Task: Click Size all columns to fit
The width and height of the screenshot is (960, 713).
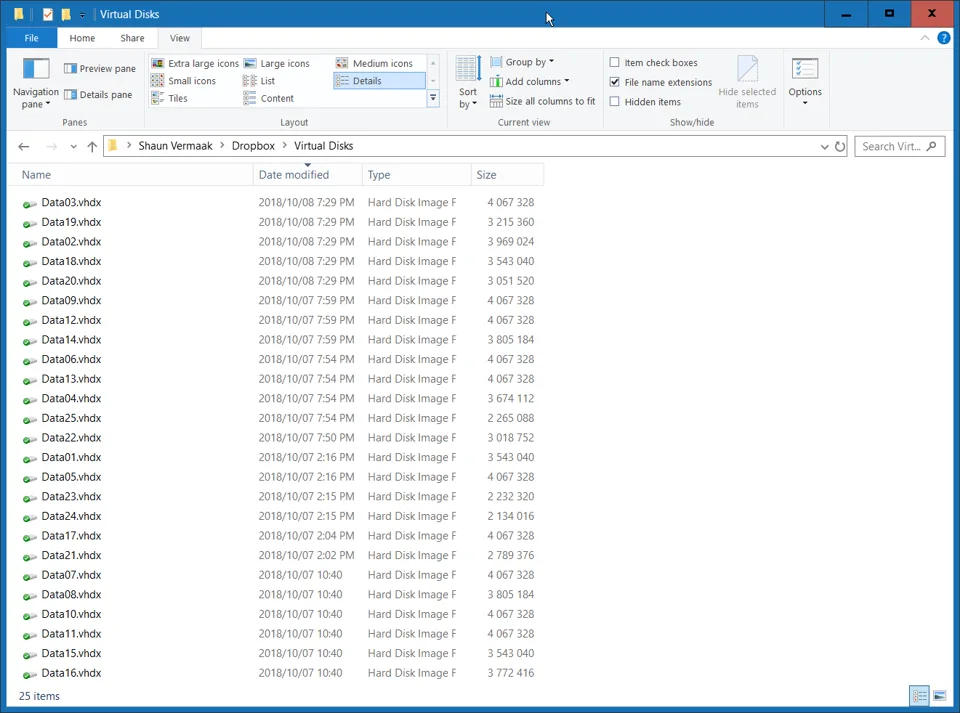Action: 542,101
